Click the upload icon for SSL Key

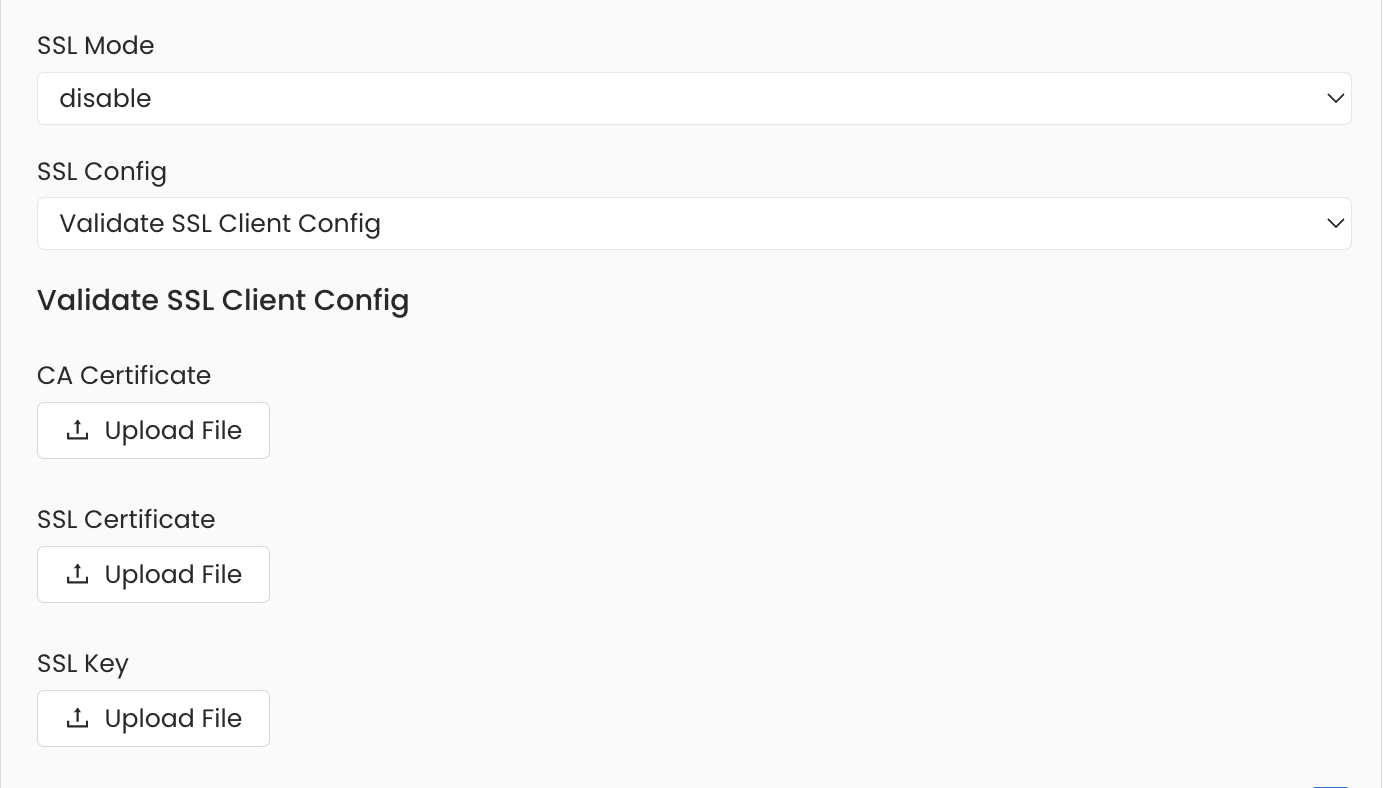coord(78,717)
